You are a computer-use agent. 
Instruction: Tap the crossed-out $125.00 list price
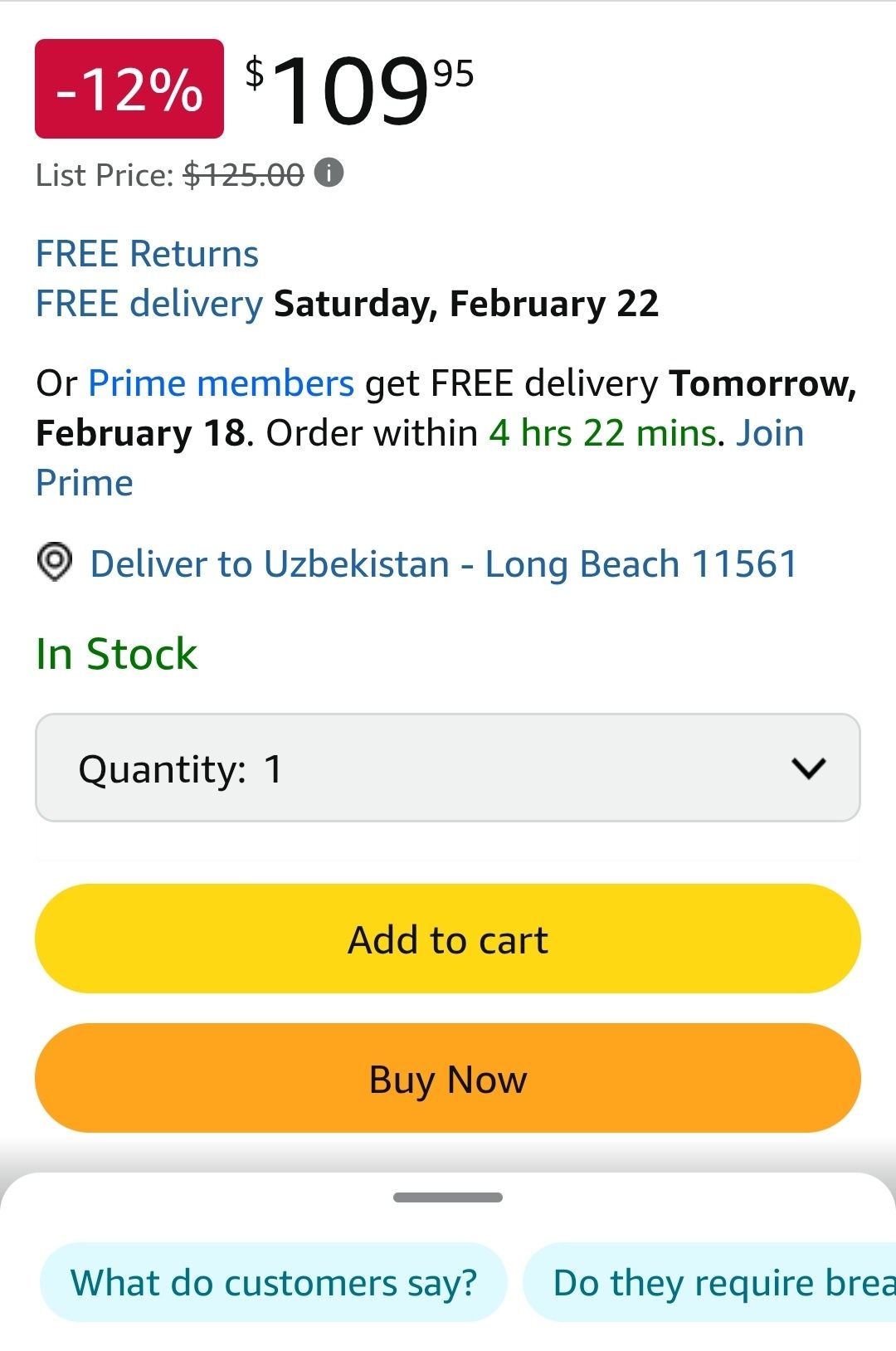[244, 175]
